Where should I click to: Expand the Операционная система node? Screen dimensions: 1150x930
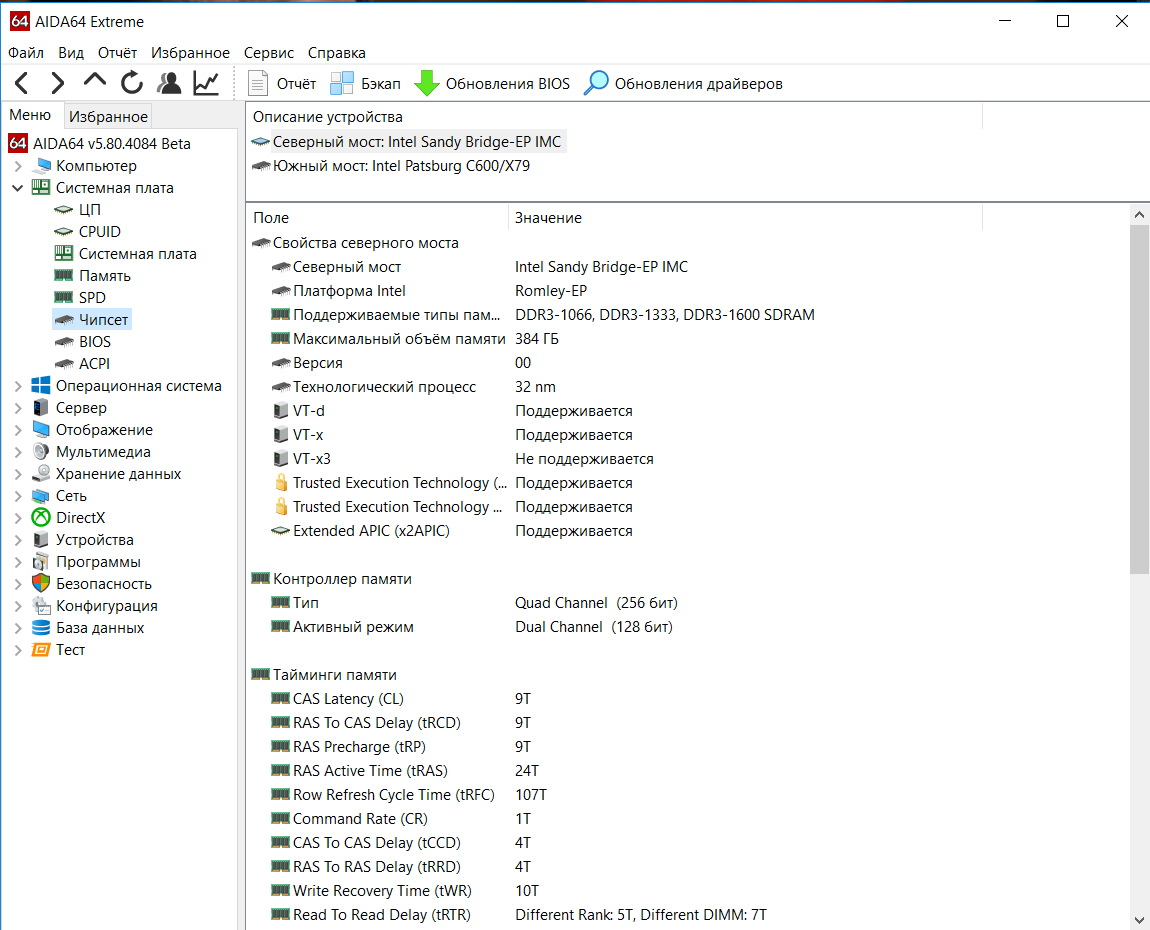point(18,386)
